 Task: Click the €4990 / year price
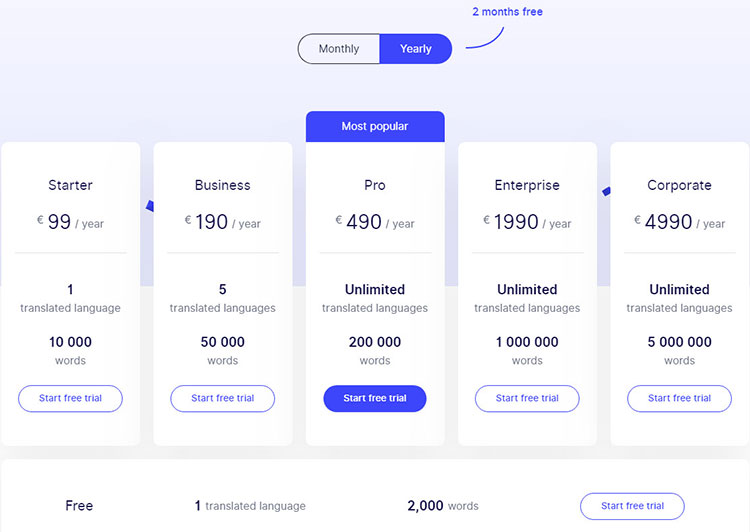(679, 222)
